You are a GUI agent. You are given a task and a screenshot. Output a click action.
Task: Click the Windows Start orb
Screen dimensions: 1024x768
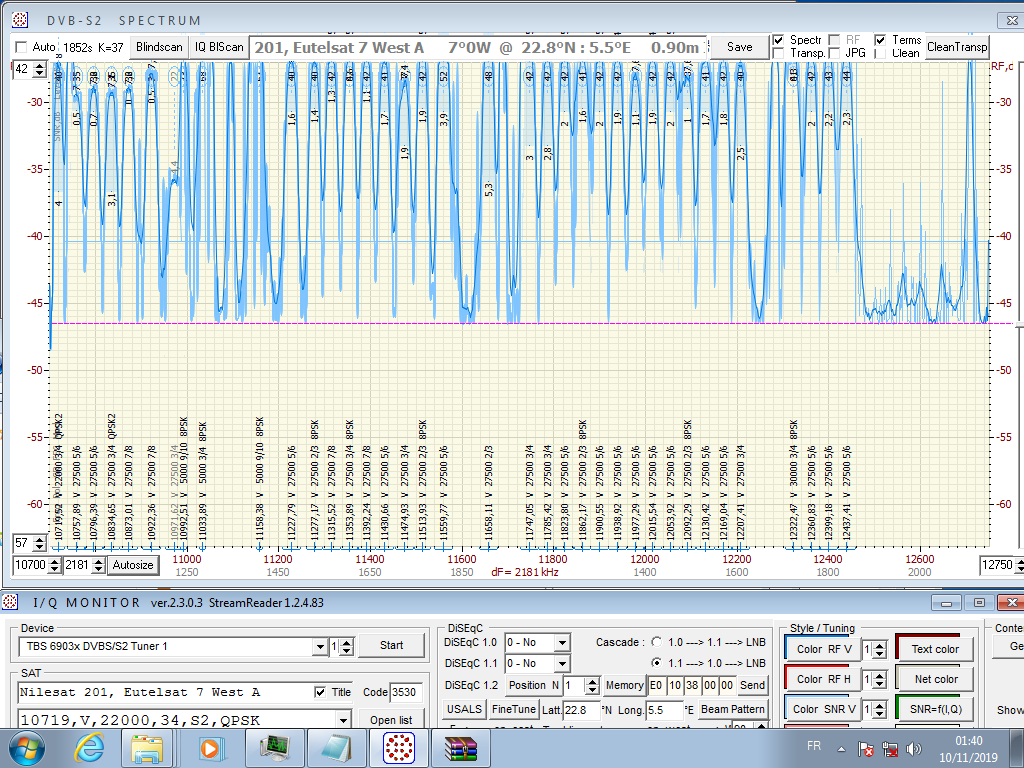click(x=26, y=747)
